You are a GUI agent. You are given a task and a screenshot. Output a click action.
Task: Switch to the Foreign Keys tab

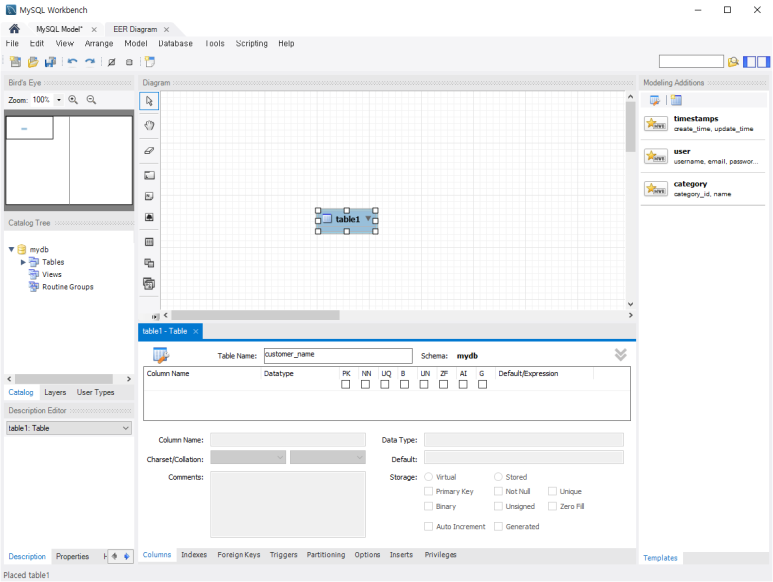(239, 555)
